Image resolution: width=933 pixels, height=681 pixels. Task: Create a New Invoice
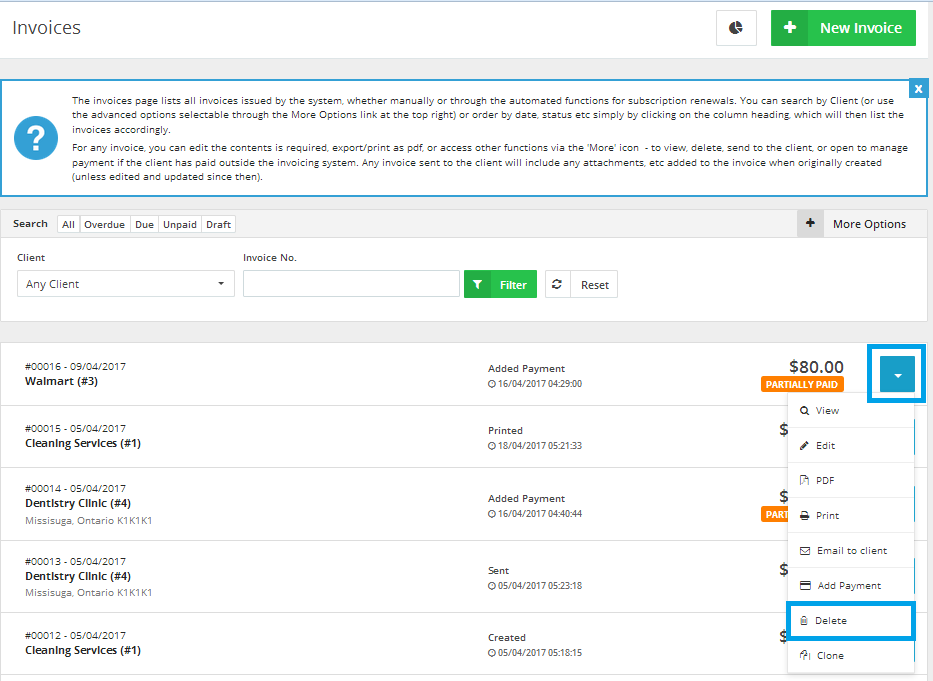coord(843,28)
